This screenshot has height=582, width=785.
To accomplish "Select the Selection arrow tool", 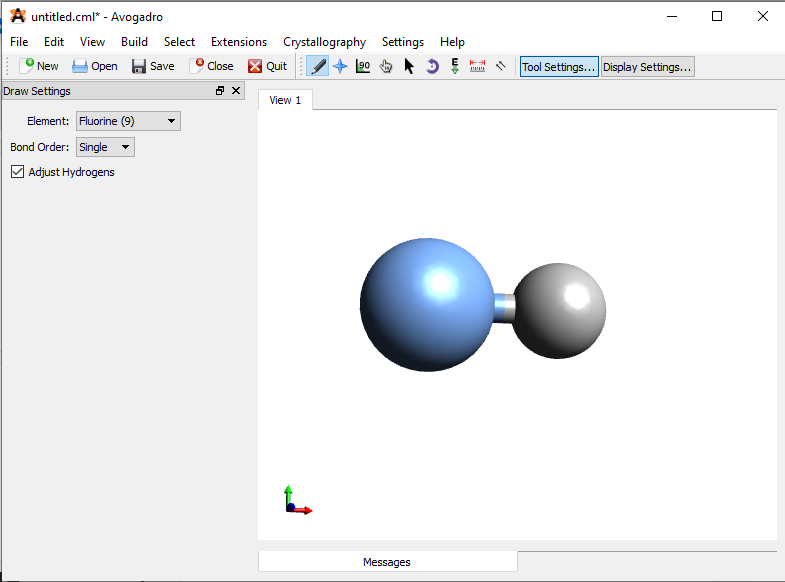I will pos(409,66).
